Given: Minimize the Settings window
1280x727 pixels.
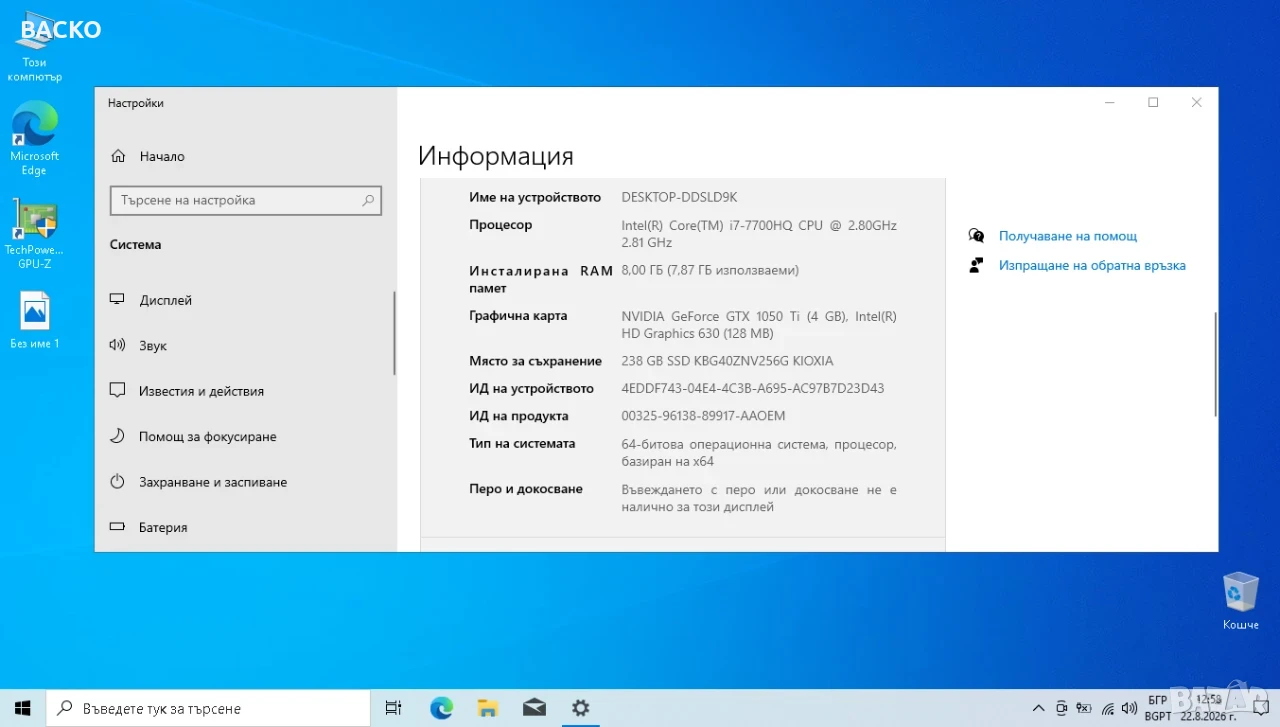Looking at the screenshot, I should click(x=1109, y=102).
